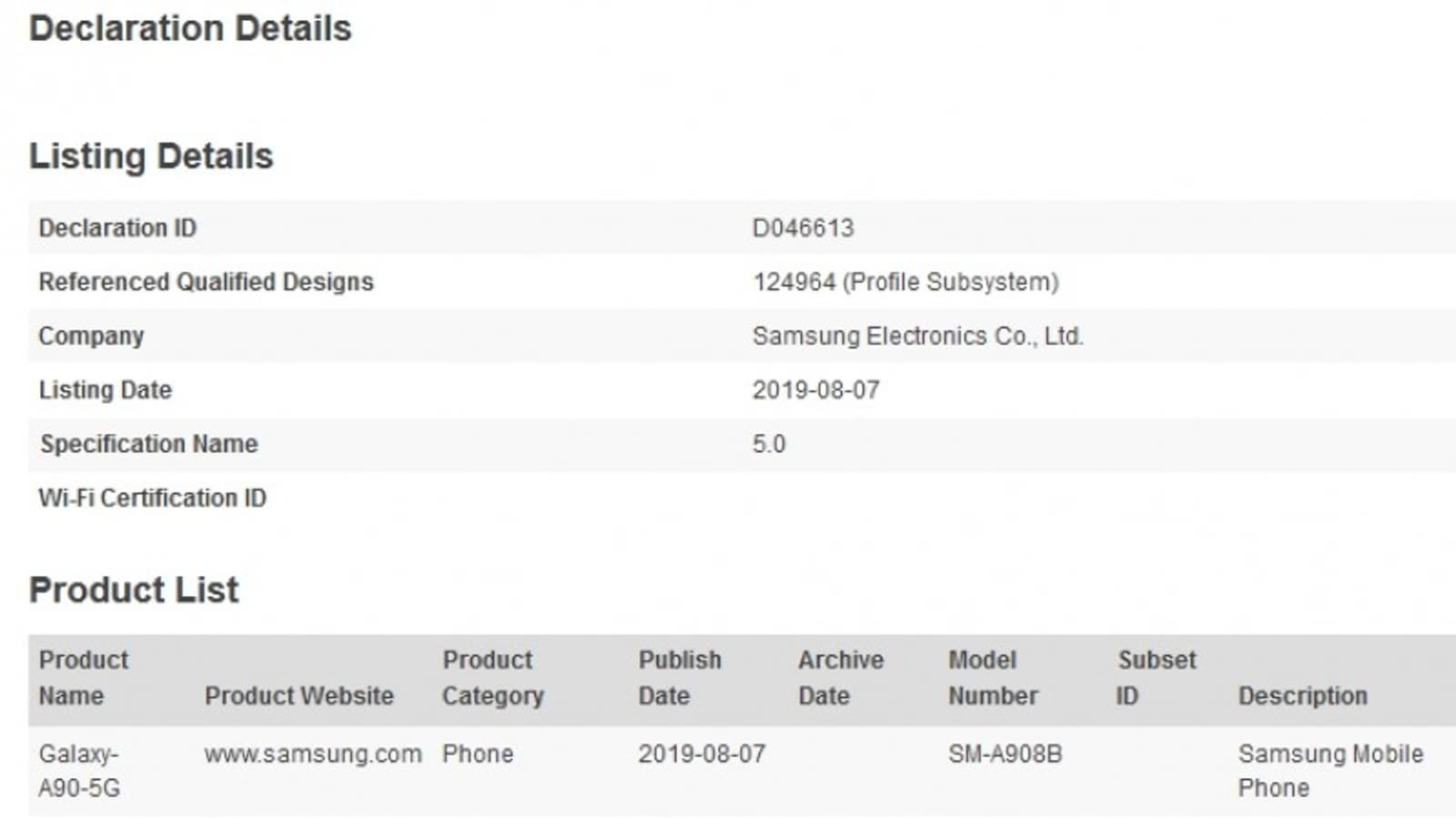Click the Product List section heading

pos(134,590)
